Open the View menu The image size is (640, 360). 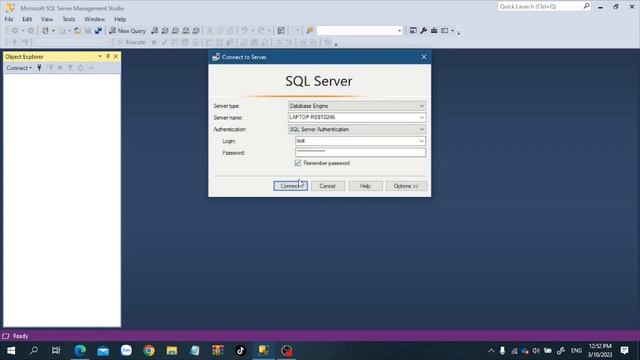[x=47, y=19]
